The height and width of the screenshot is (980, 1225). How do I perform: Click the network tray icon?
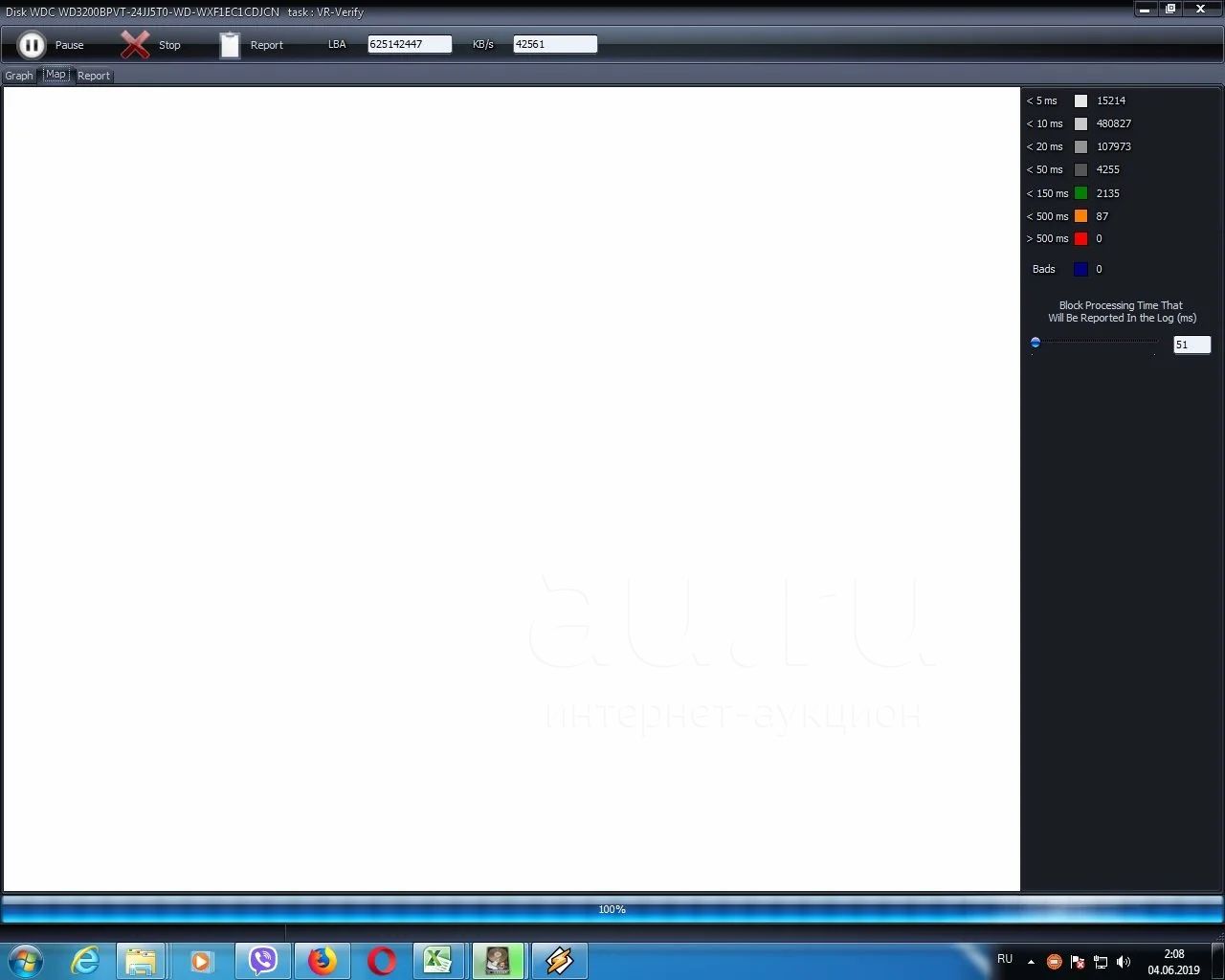1101,962
